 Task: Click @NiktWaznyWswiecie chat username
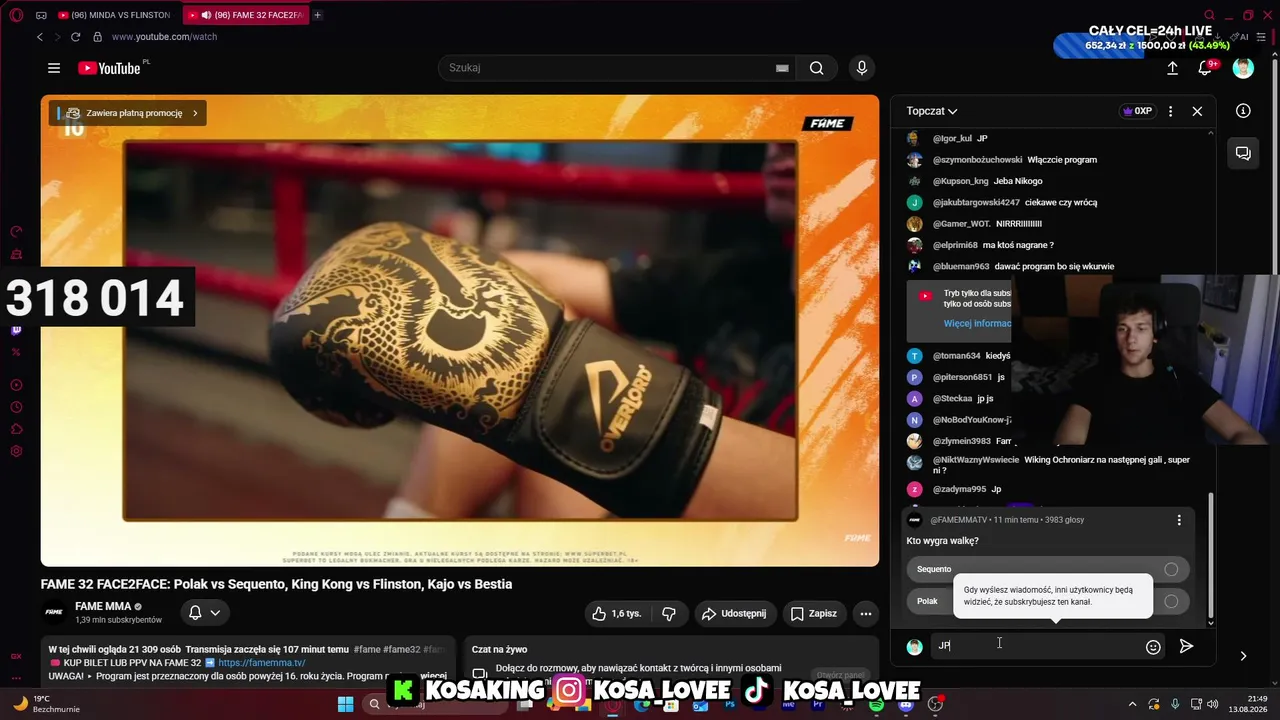(x=976, y=460)
